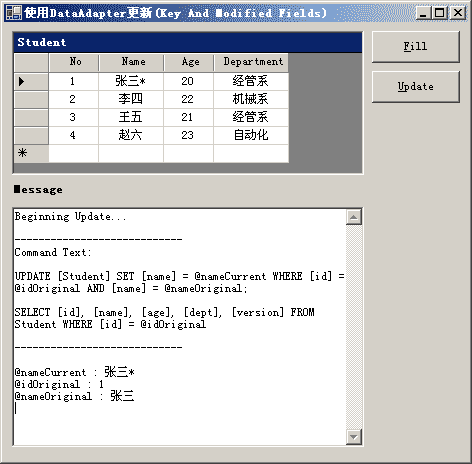The height and width of the screenshot is (464, 472).
Task: Sort by the Age column header
Action: click(189, 62)
